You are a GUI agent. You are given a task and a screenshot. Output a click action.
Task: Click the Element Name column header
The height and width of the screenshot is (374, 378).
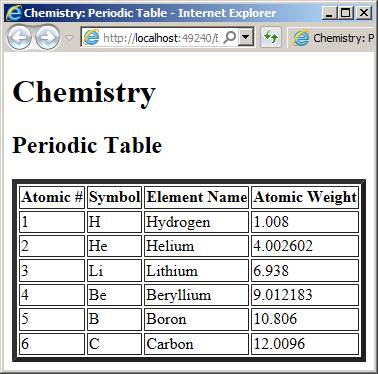click(196, 197)
